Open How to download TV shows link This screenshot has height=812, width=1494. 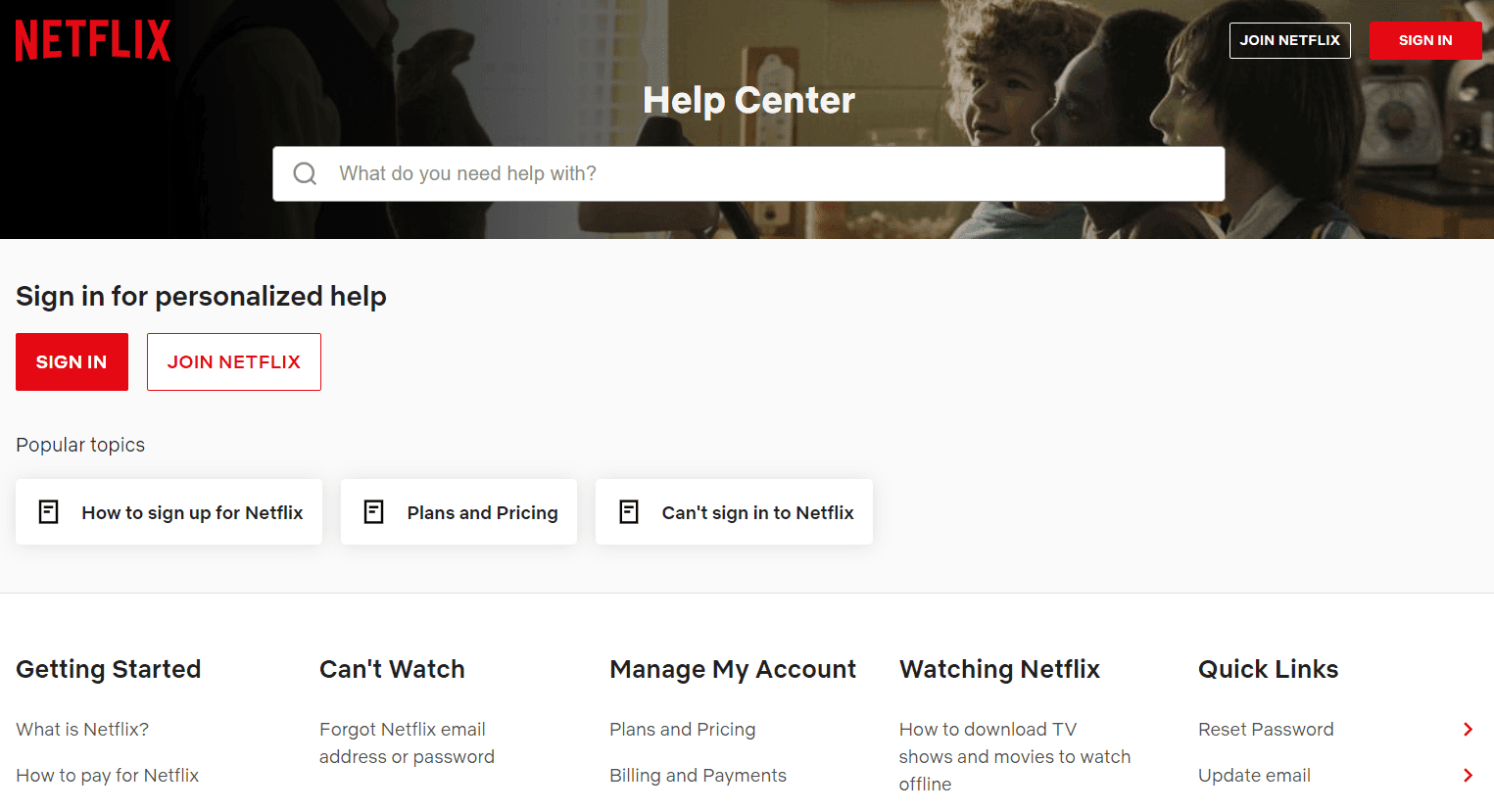tap(1015, 756)
